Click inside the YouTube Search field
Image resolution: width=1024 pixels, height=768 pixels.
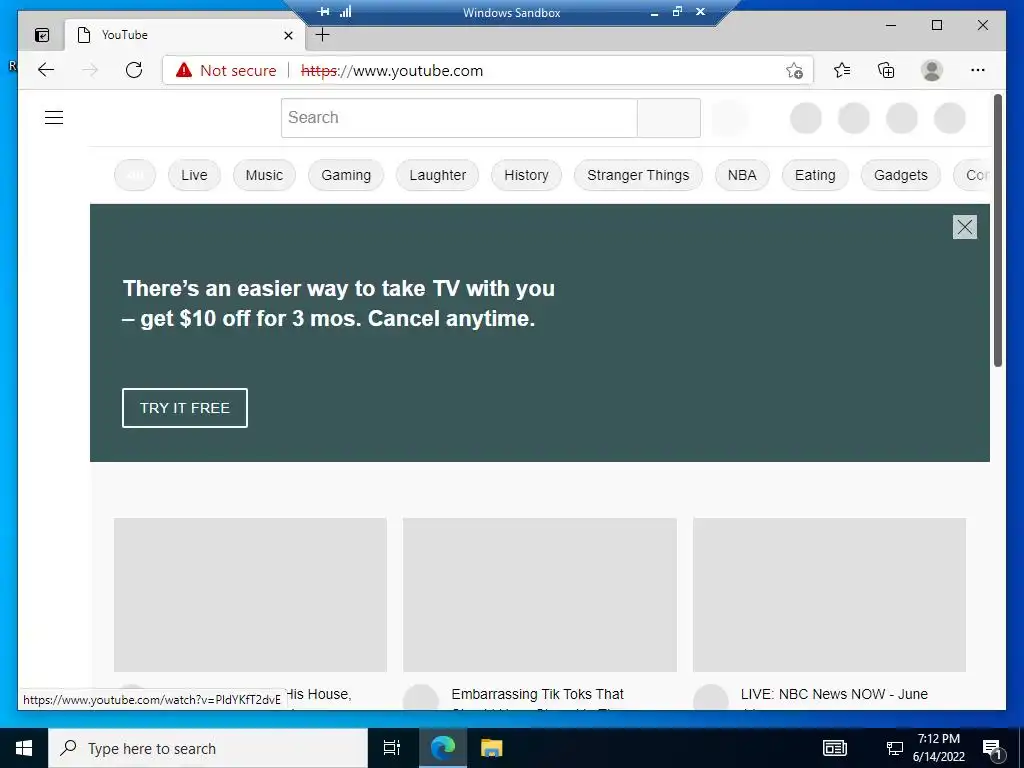[x=459, y=118]
